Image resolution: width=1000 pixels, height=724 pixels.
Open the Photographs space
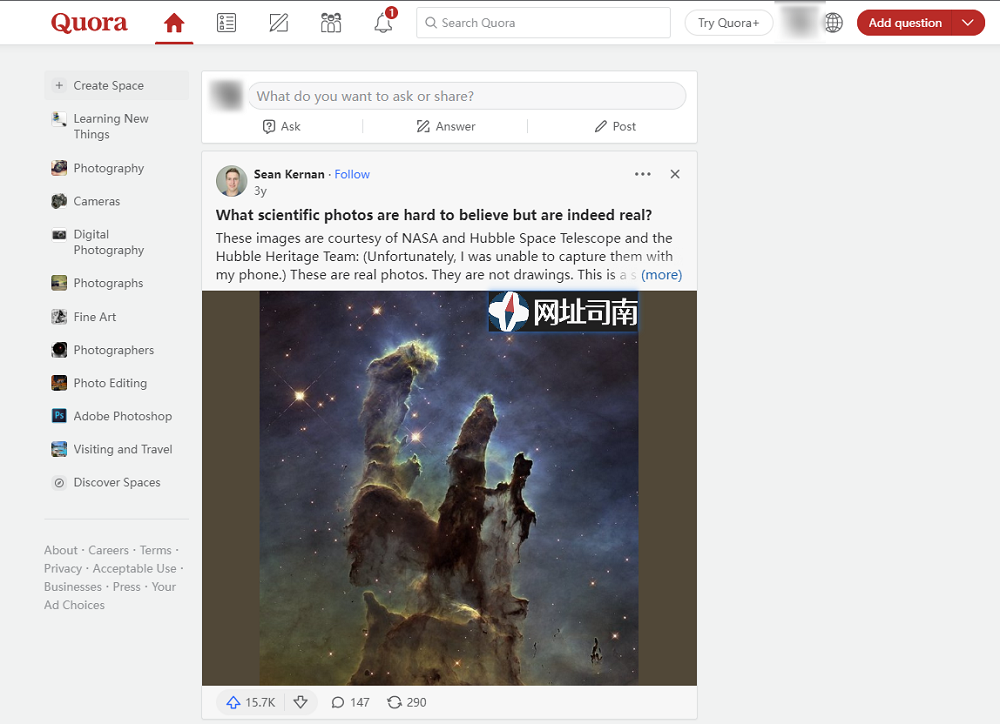tap(108, 283)
